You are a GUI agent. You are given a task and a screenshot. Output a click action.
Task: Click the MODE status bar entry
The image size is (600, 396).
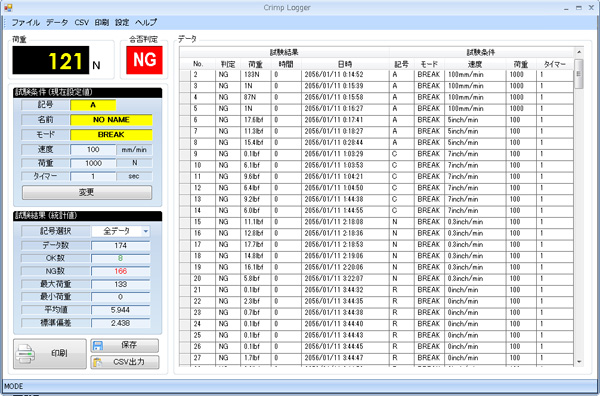point(14,386)
